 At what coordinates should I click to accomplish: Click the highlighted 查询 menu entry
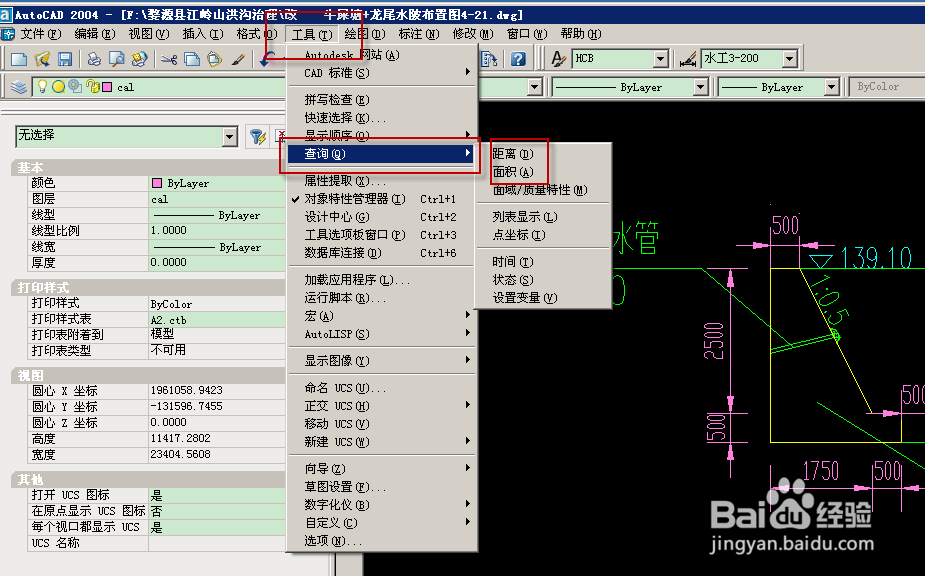[382, 154]
